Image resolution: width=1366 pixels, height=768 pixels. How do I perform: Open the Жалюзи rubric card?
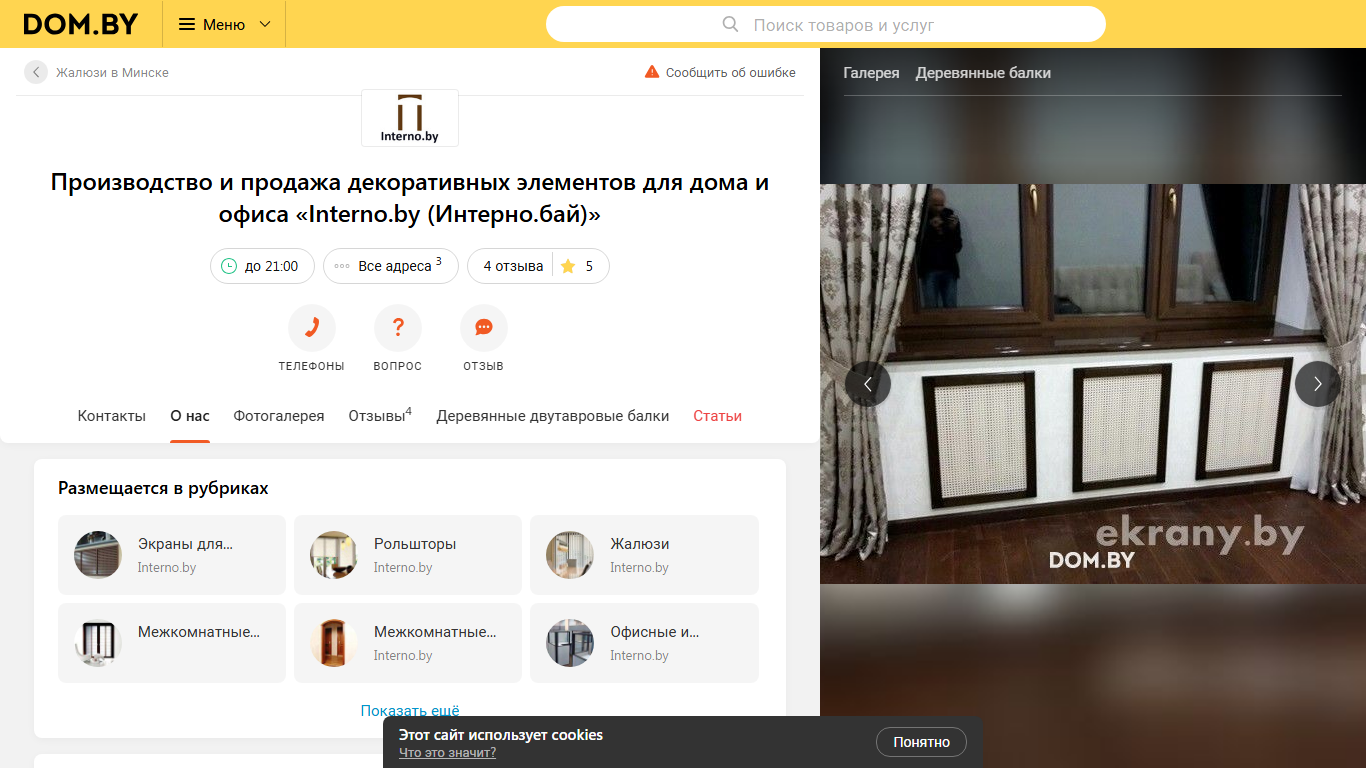pos(644,555)
